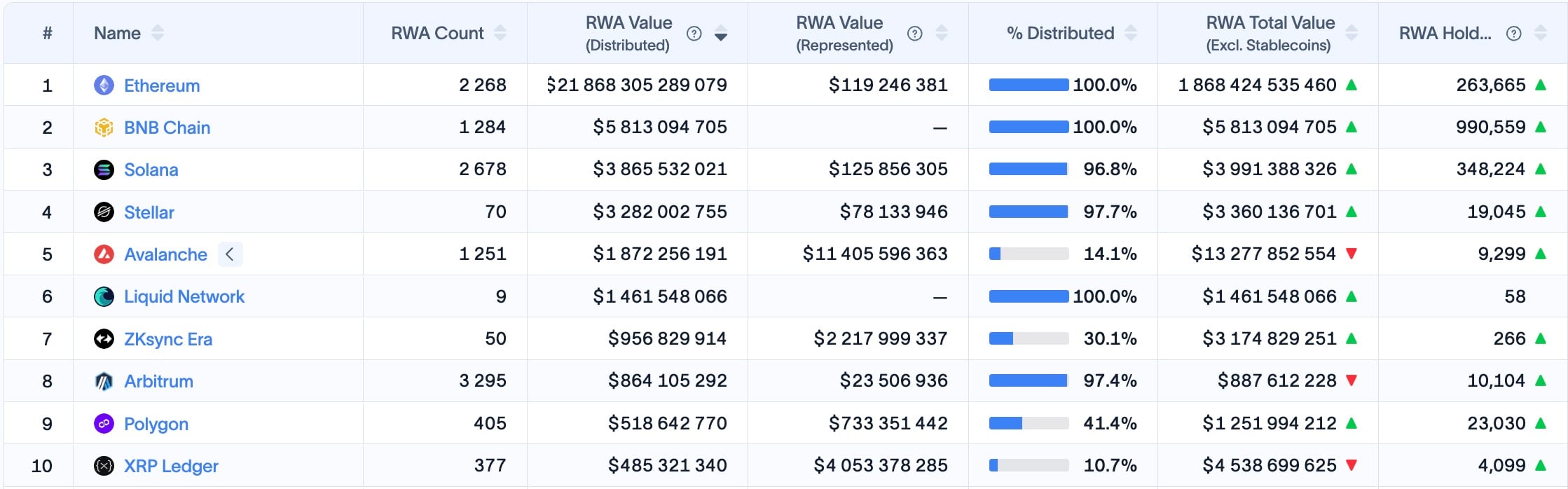The width and height of the screenshot is (1568, 489).
Task: Open the XRP Ledger link
Action: (x=171, y=466)
